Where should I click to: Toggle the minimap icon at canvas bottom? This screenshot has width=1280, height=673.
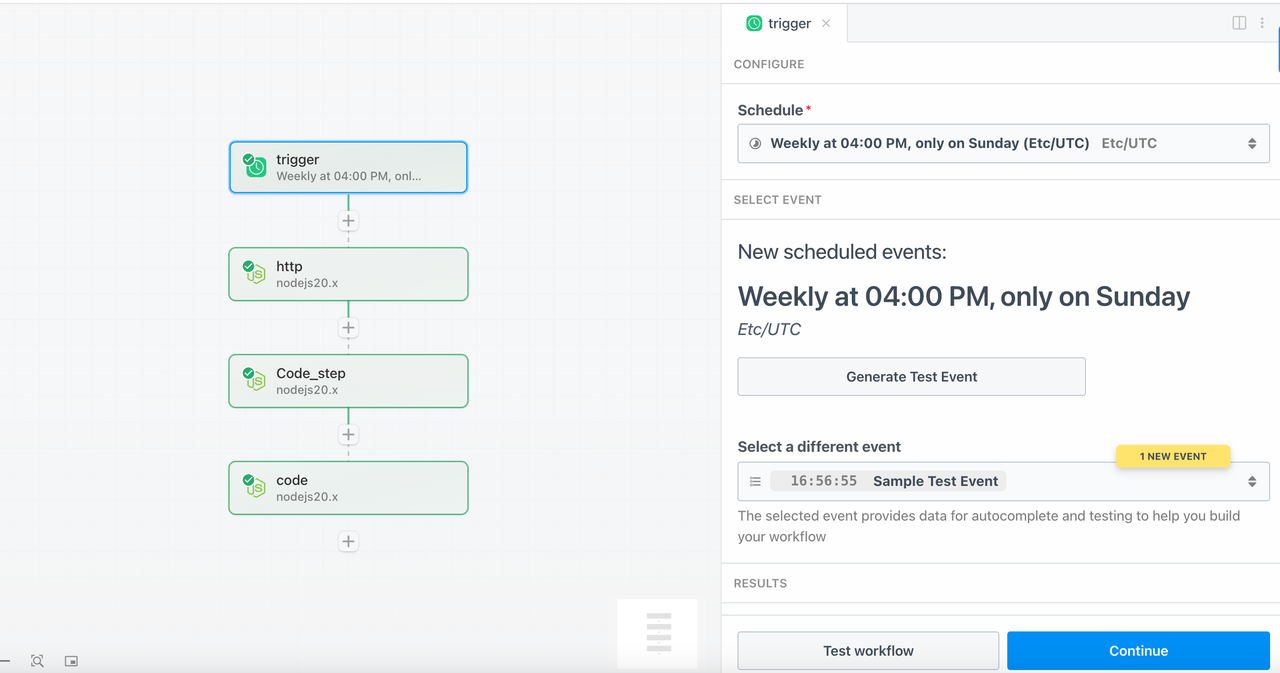71,661
